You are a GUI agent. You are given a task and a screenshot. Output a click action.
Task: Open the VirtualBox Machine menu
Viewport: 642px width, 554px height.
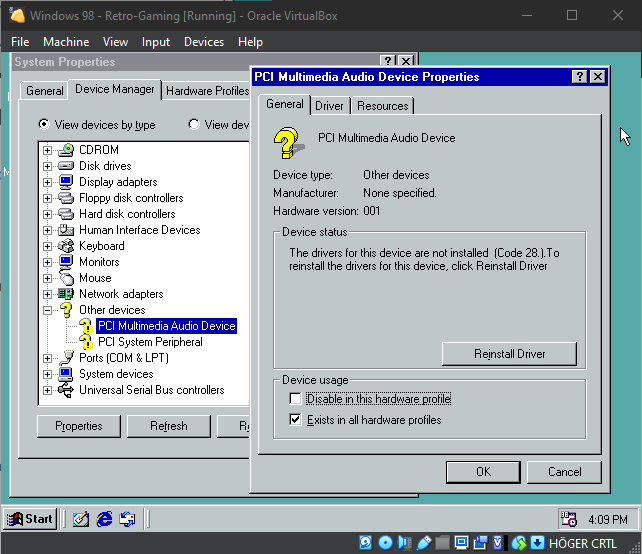point(66,42)
